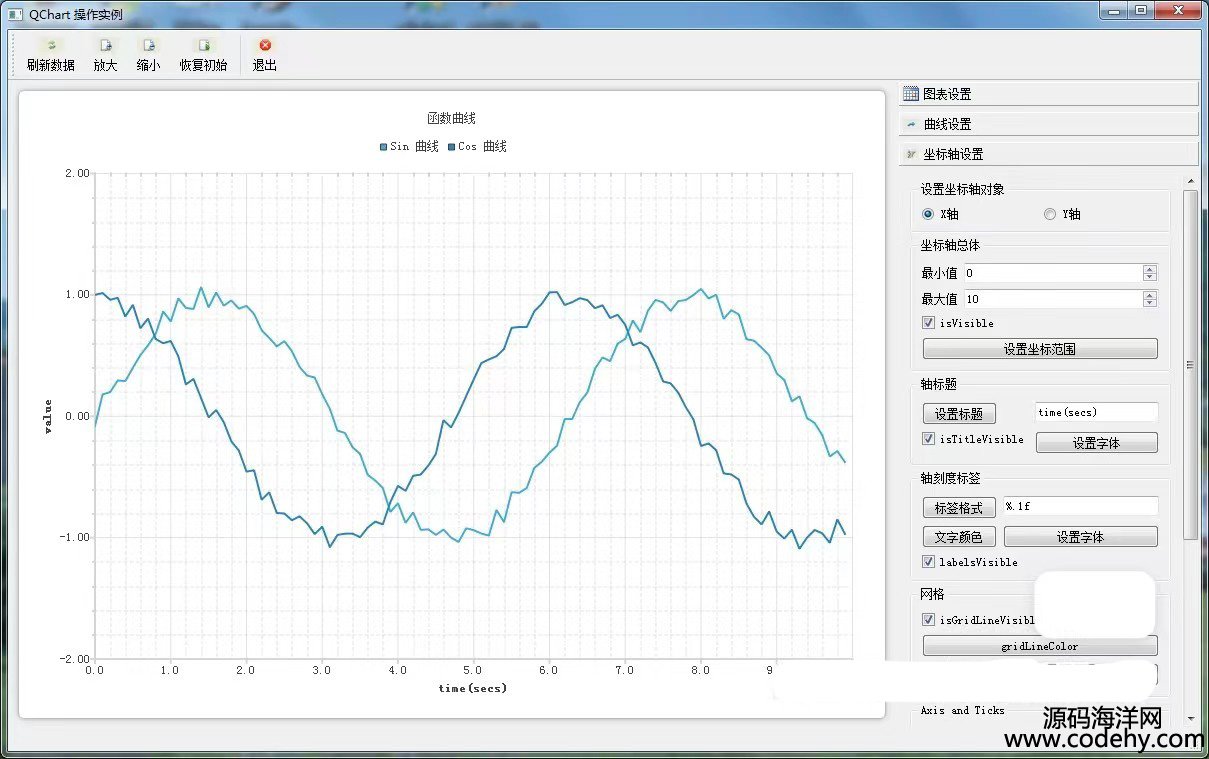Click the 缩小 zoom out toolbar icon
1209x759 pixels.
point(148,45)
